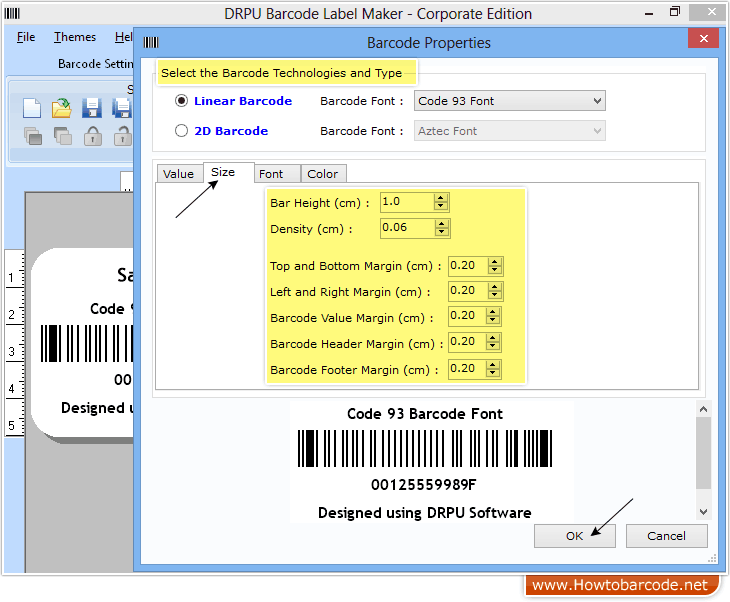Image resolution: width=730 pixels, height=602 pixels.
Task: Click the Save All double floppy icon
Action: click(122, 108)
